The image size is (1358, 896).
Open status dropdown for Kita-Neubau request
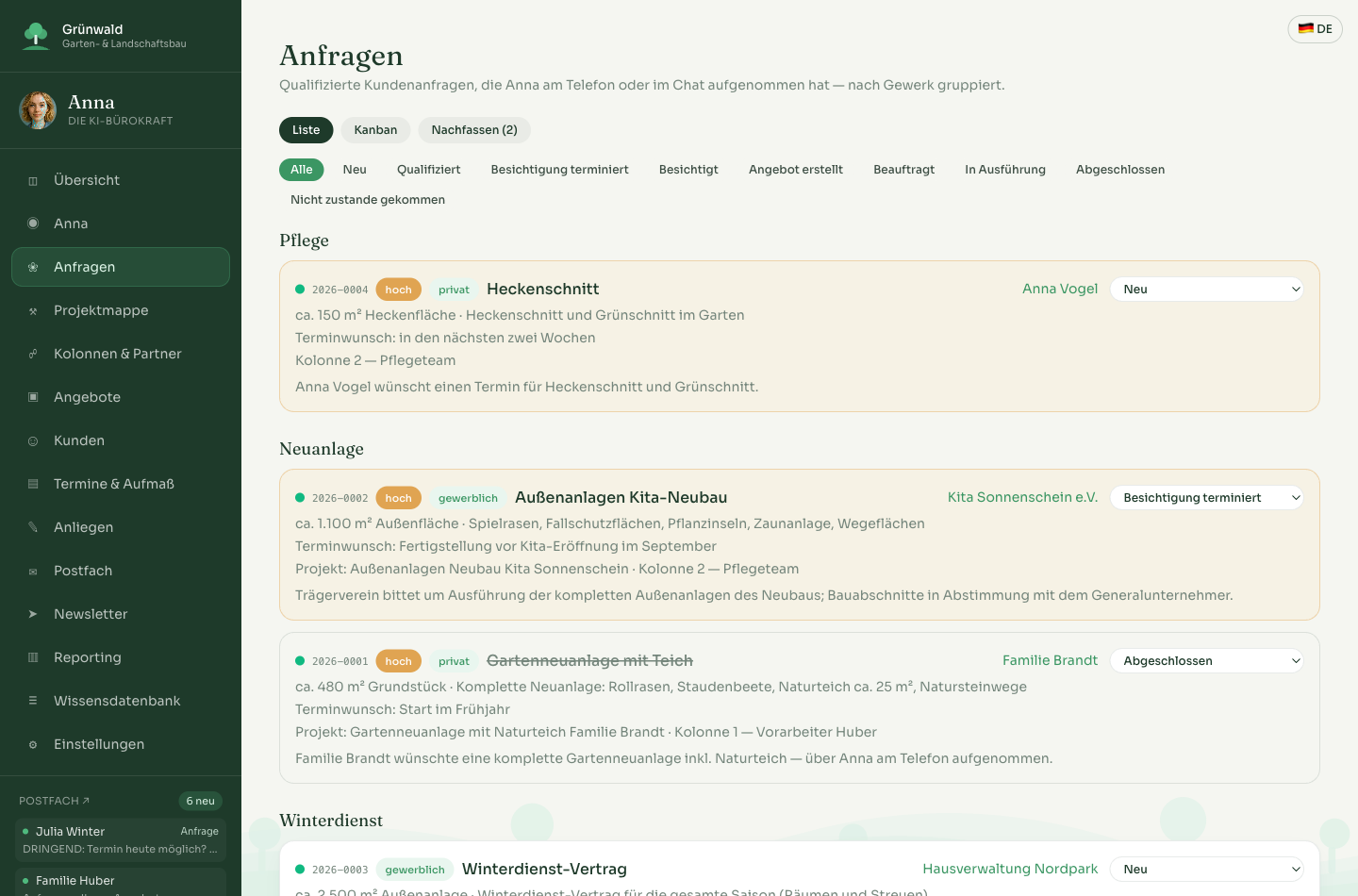(1207, 497)
